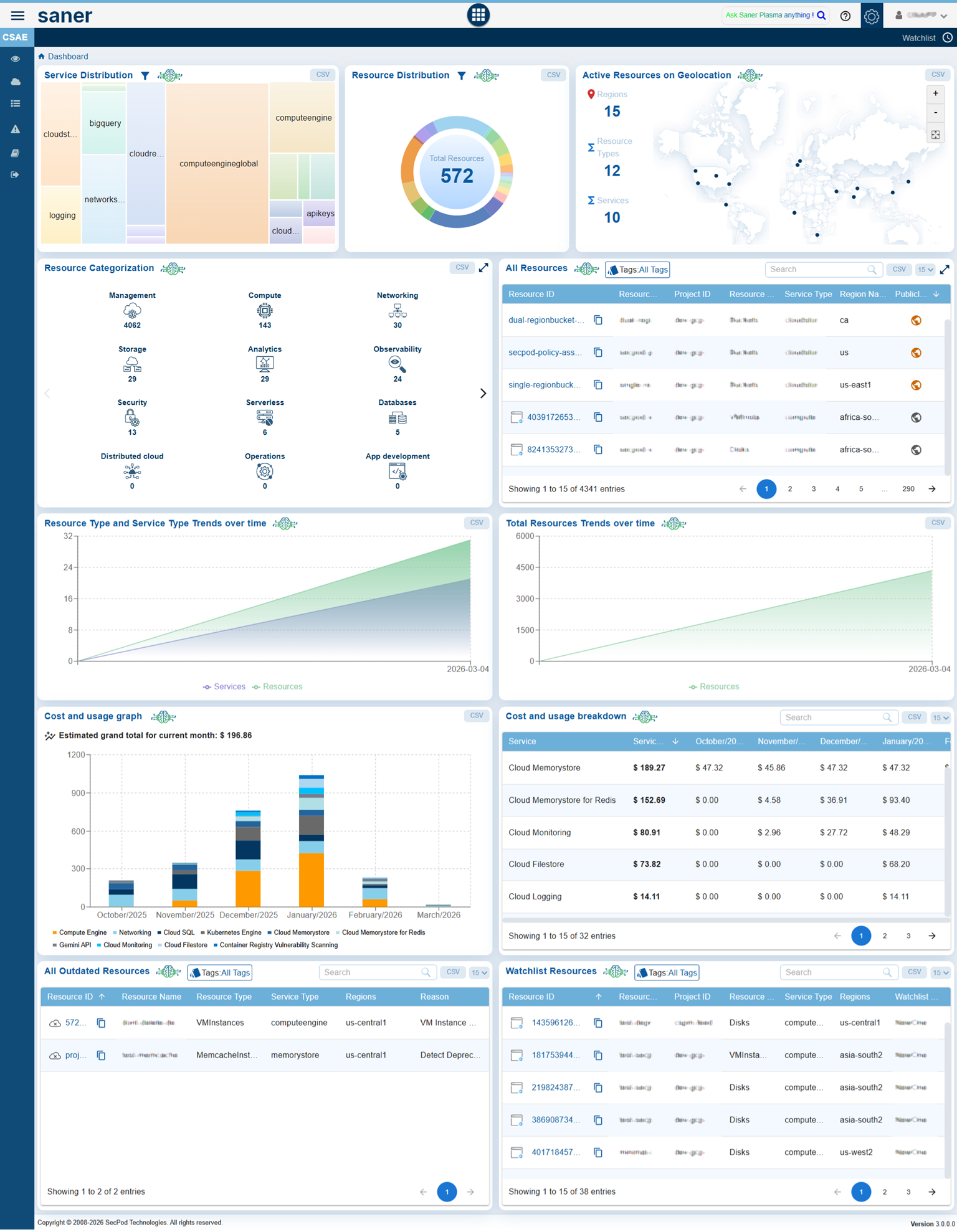957x1232 pixels.
Task: Expand the Resource Categorization panel to fullscreen
Action: click(483, 268)
